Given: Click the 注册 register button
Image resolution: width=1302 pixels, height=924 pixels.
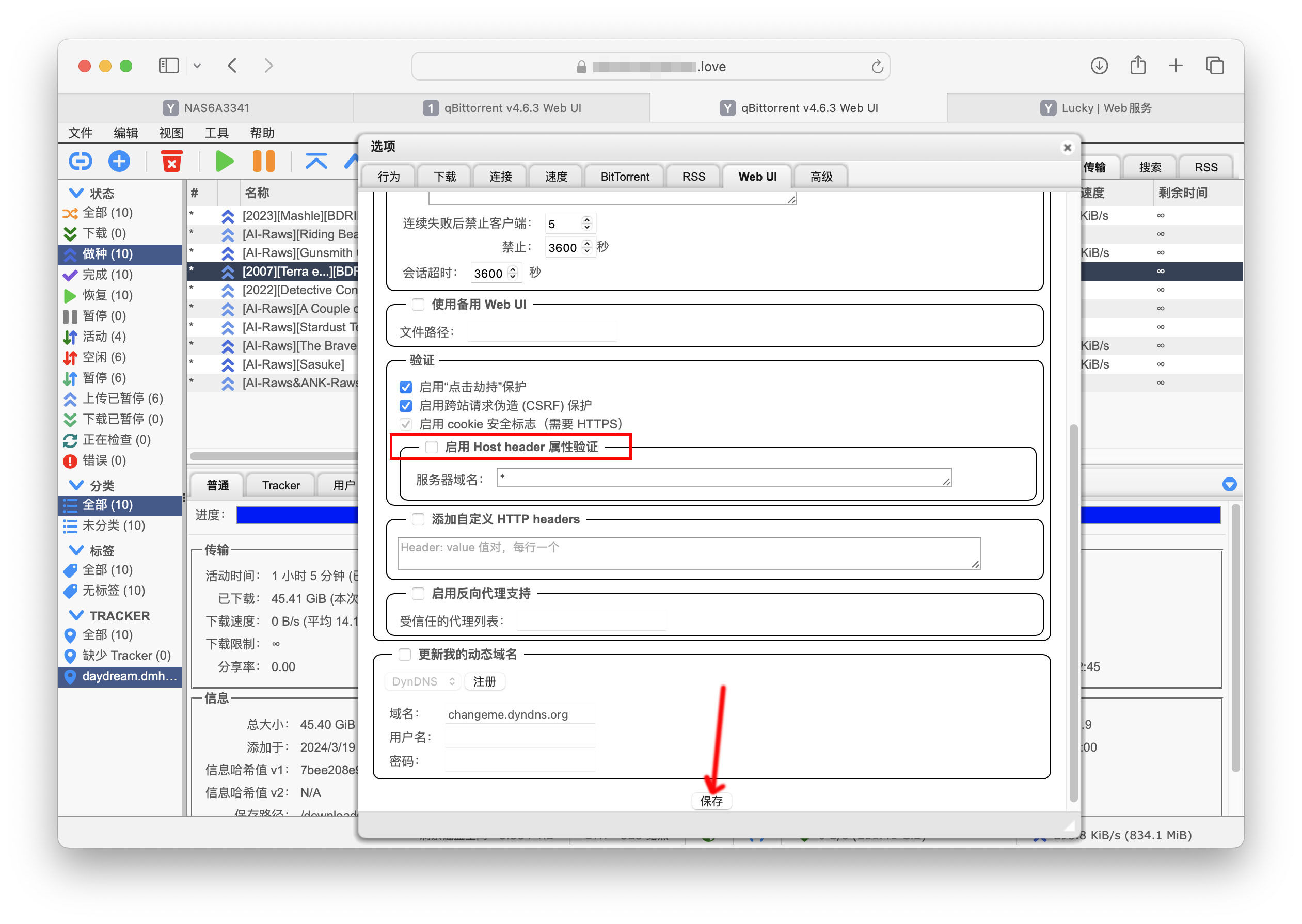Looking at the screenshot, I should pyautogui.click(x=484, y=681).
